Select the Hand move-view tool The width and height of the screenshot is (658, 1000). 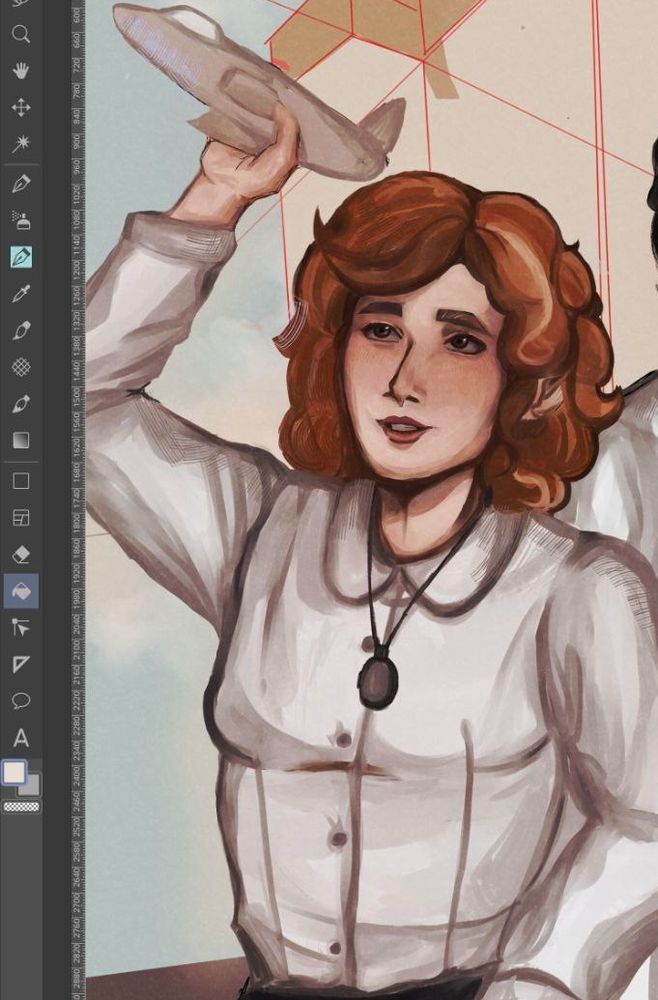pyautogui.click(x=21, y=70)
